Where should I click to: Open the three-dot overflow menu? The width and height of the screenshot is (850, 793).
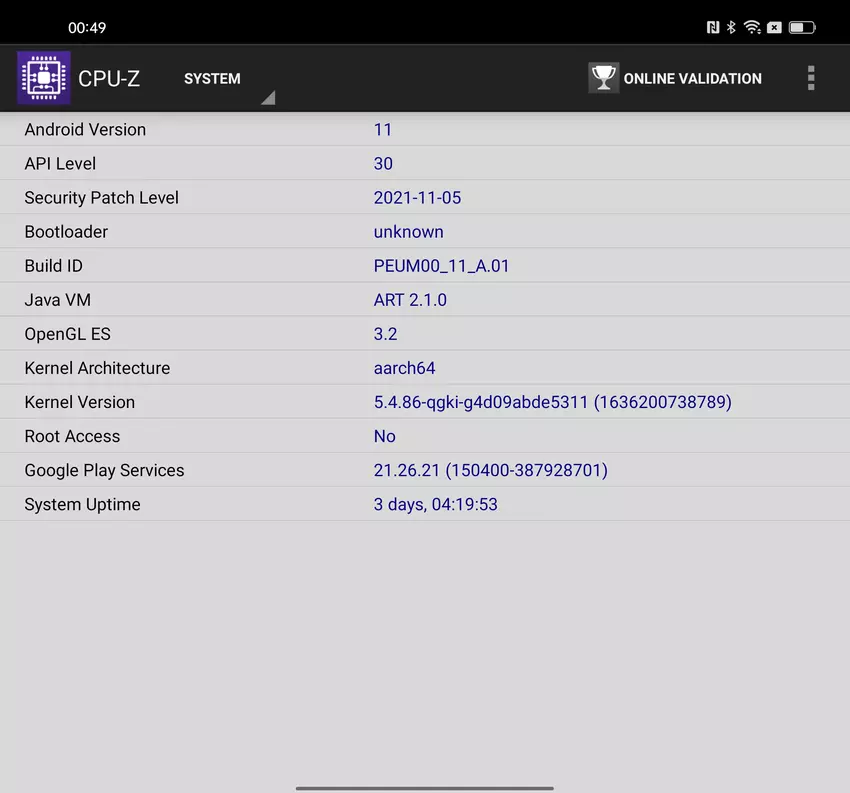pyautogui.click(x=811, y=78)
